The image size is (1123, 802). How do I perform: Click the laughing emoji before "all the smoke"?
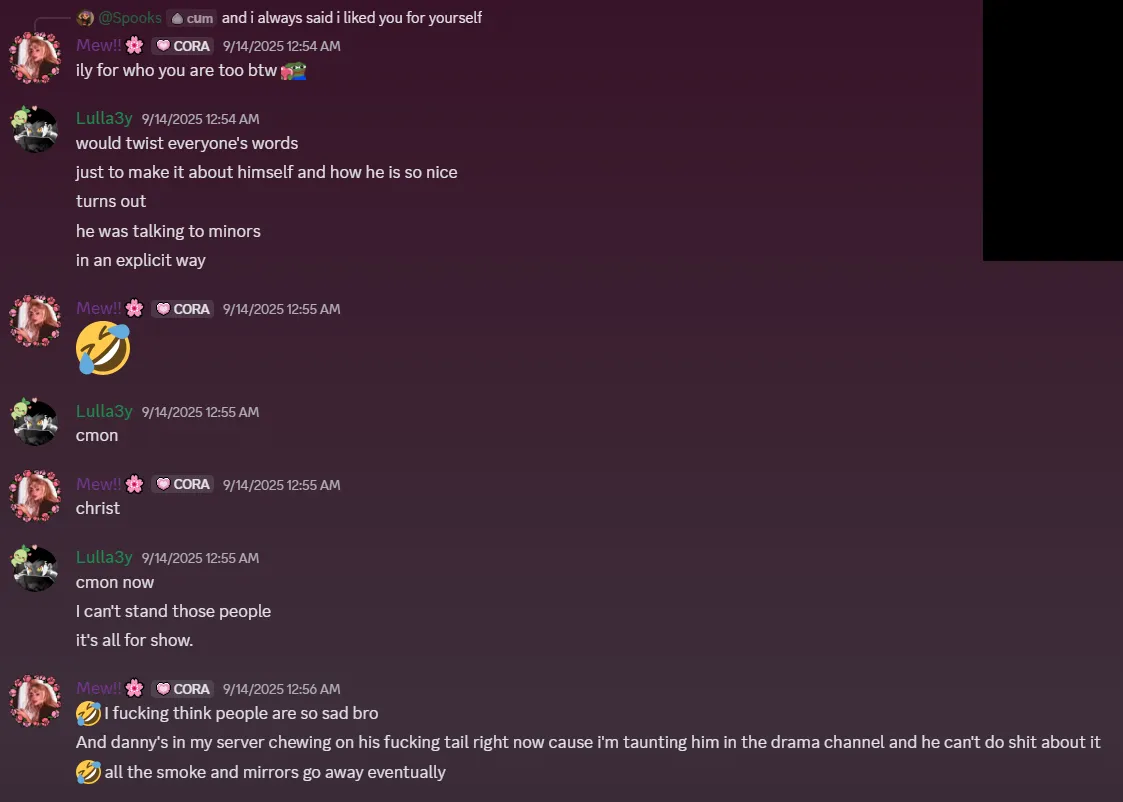(88, 772)
